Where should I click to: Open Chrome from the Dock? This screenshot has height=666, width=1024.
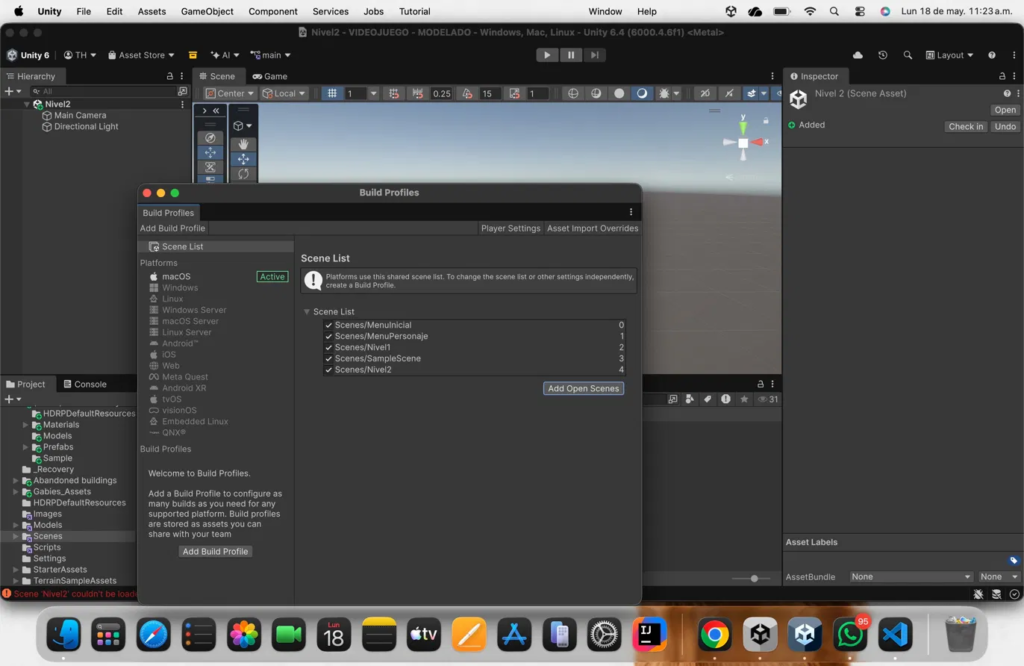coord(714,634)
